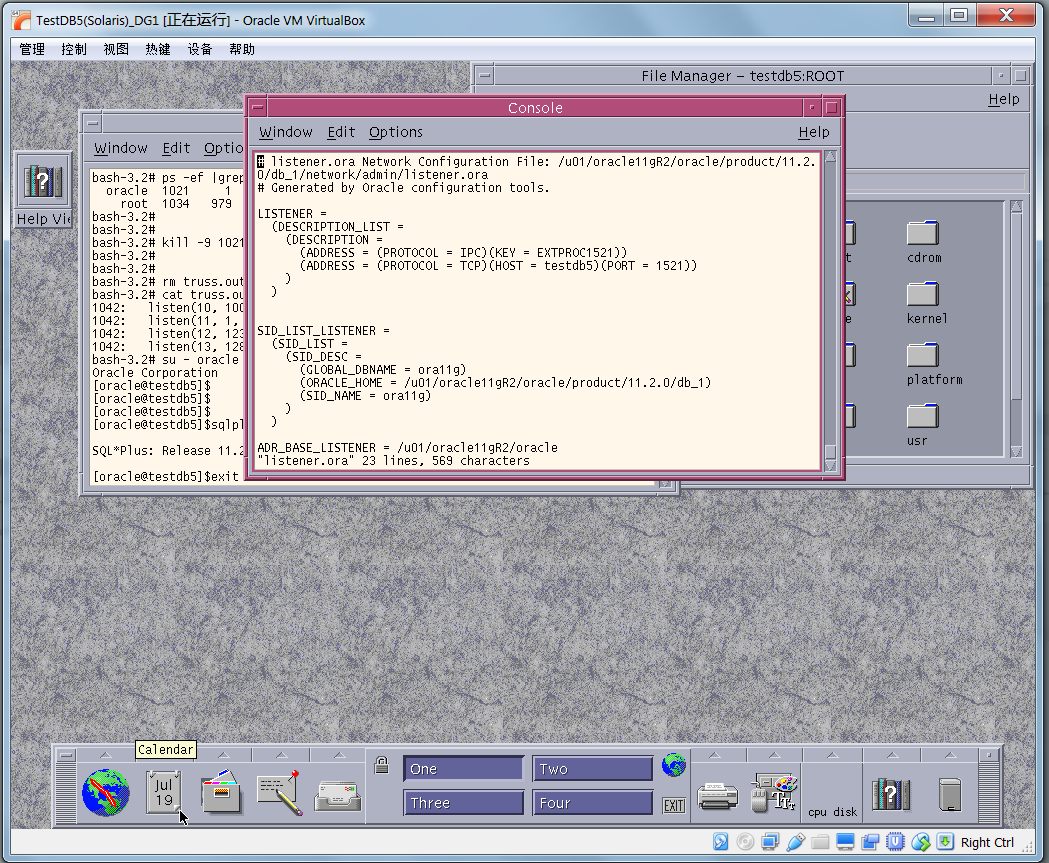Open the Console Options menu

point(395,132)
